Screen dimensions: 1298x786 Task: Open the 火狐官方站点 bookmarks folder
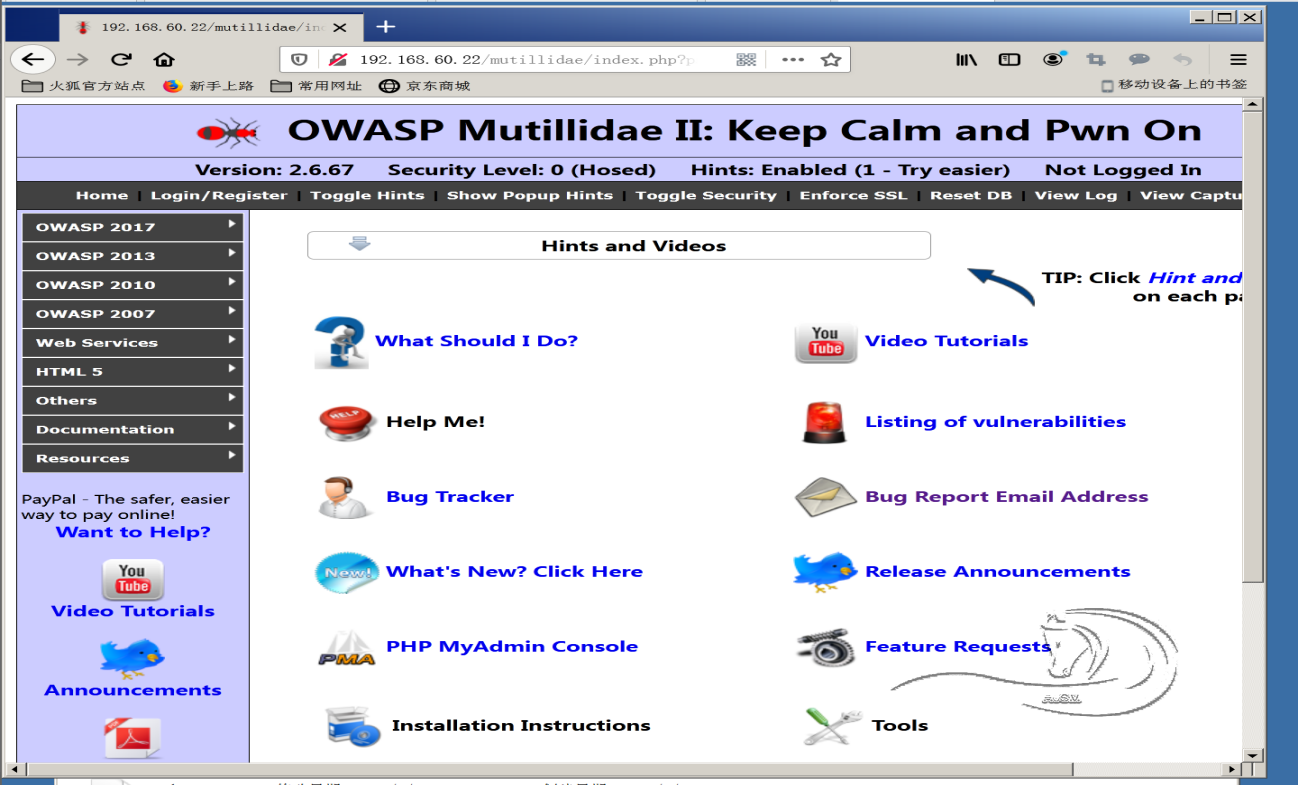pos(84,86)
